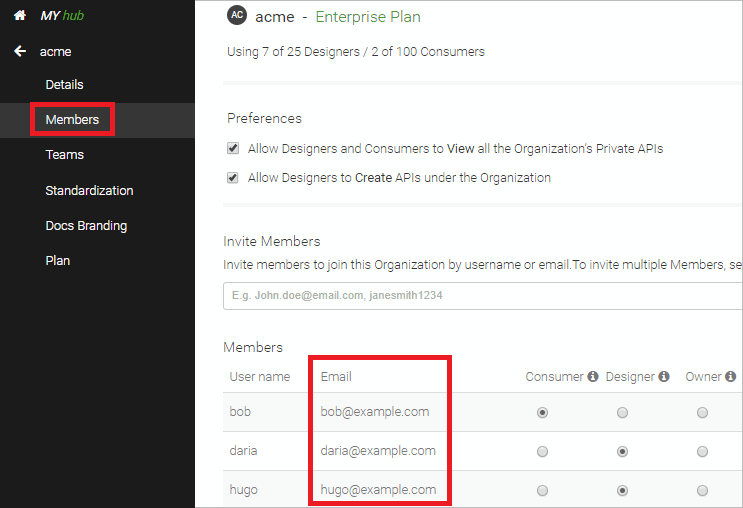Toggle the Allow View Private APIs checkbox
Viewport: 743px width, 508px height.
(x=233, y=148)
